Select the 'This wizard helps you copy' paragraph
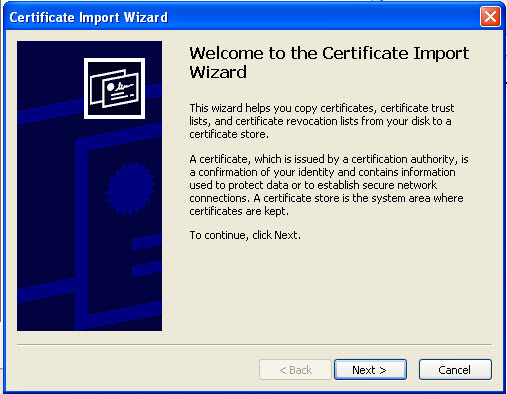Screen dimensions: 507x394 (322, 121)
